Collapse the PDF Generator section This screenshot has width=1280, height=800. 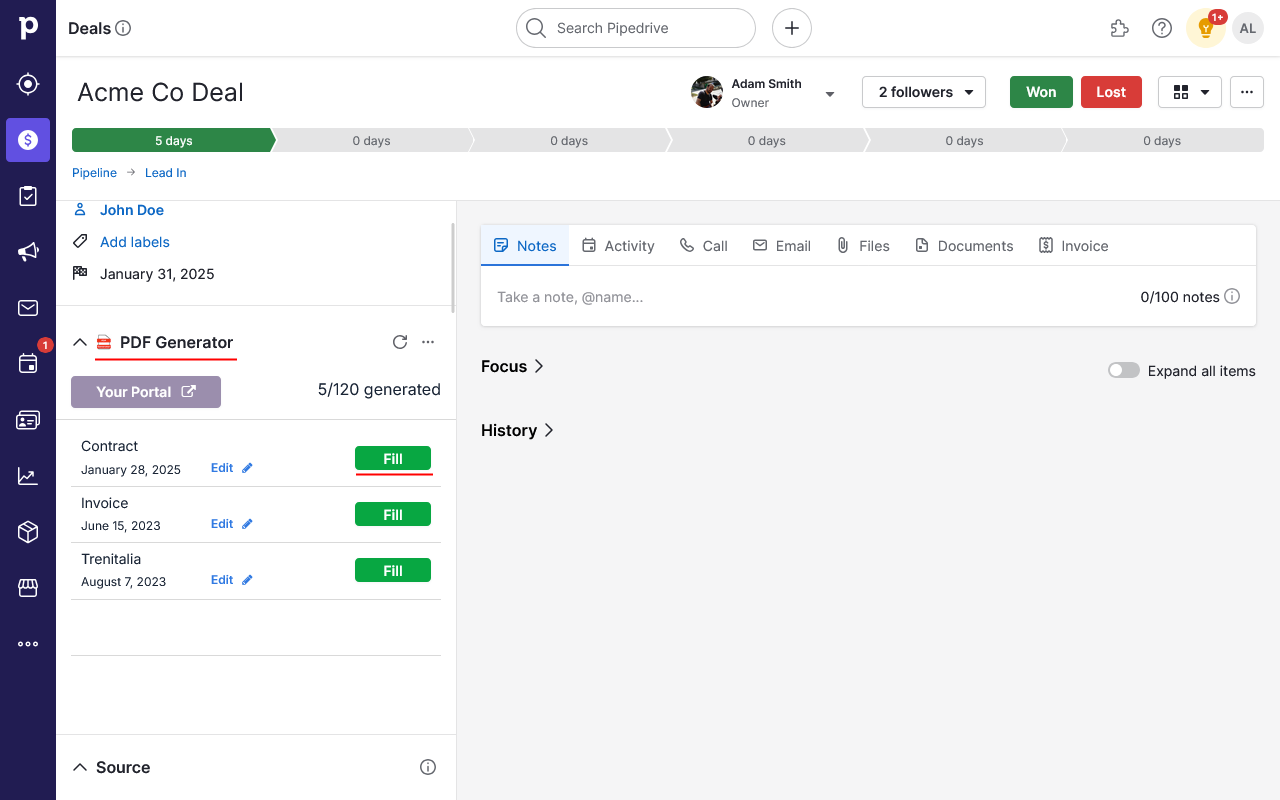(80, 342)
